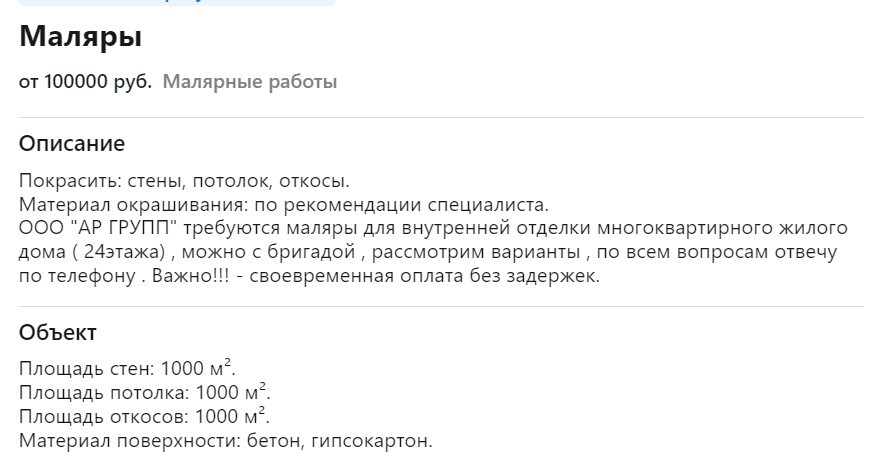Select the "Описание" section heading
882x467 pixels.
point(72,143)
